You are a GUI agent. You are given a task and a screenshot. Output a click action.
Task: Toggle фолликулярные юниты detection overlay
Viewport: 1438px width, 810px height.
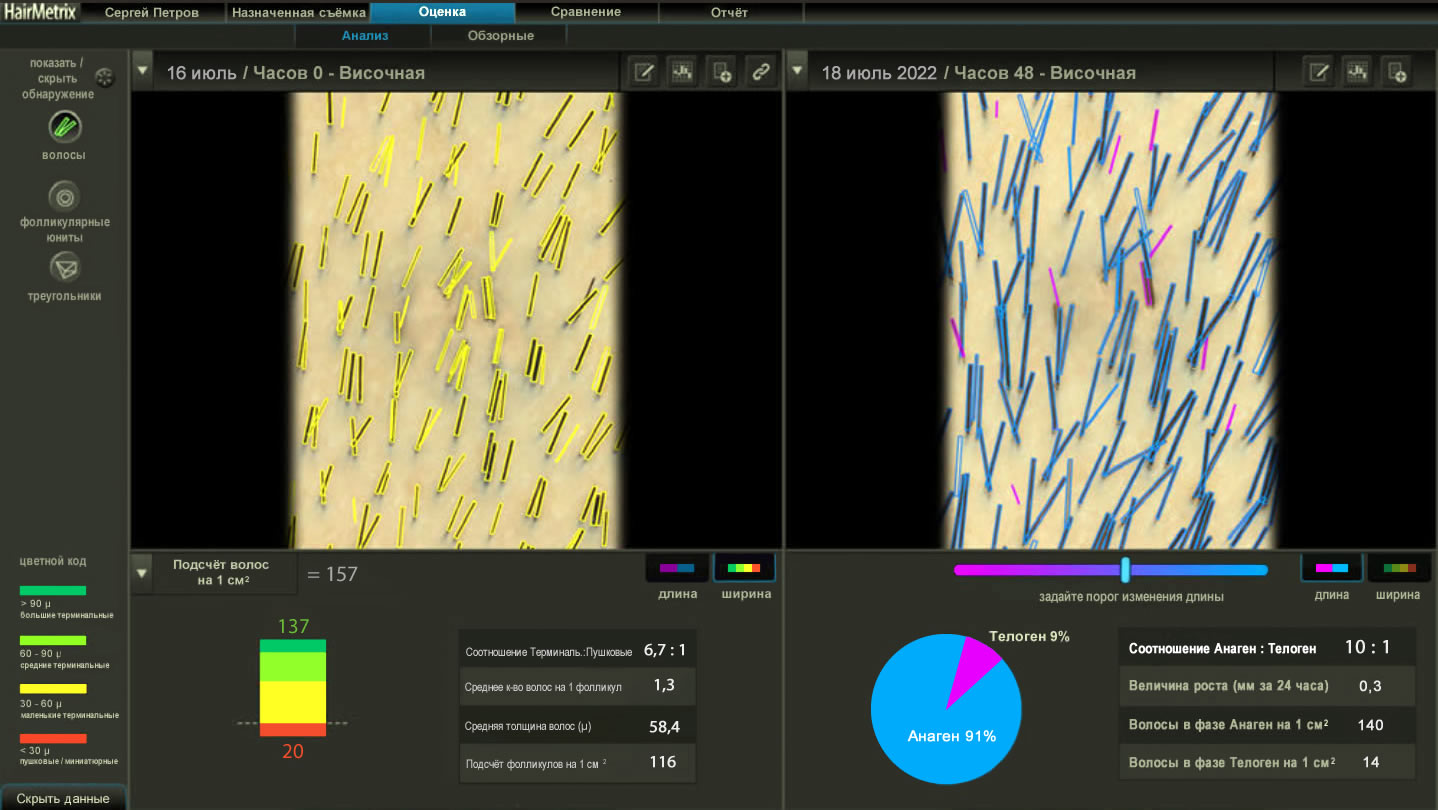(64, 196)
